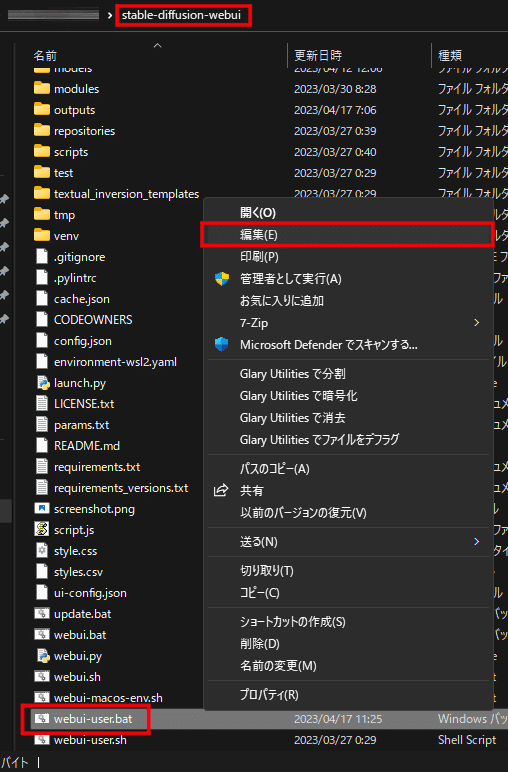Select 管理者として実行(A) menu entry
The width and height of the screenshot is (508, 772).
[349, 279]
